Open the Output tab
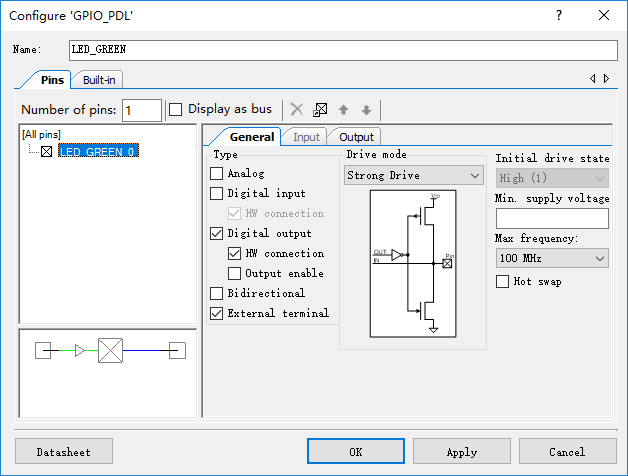628x476 pixels. pyautogui.click(x=356, y=137)
